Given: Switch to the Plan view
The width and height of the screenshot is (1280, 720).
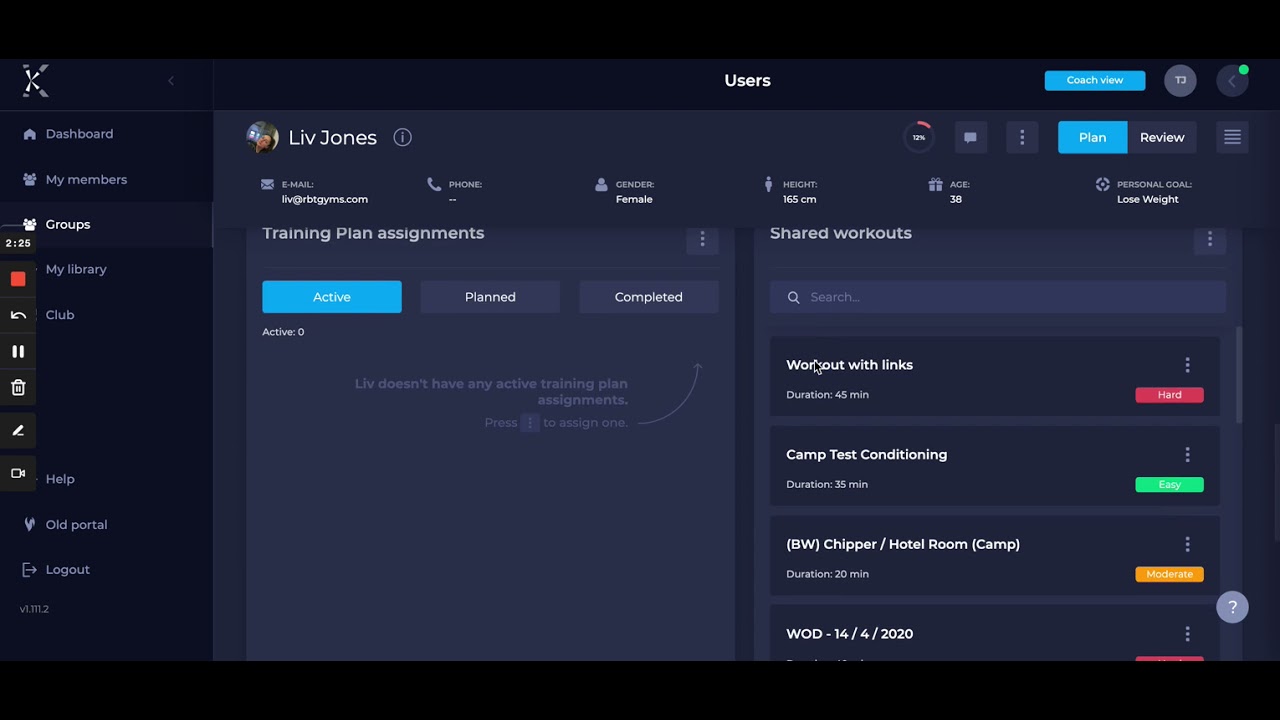Looking at the screenshot, I should pos(1092,138).
